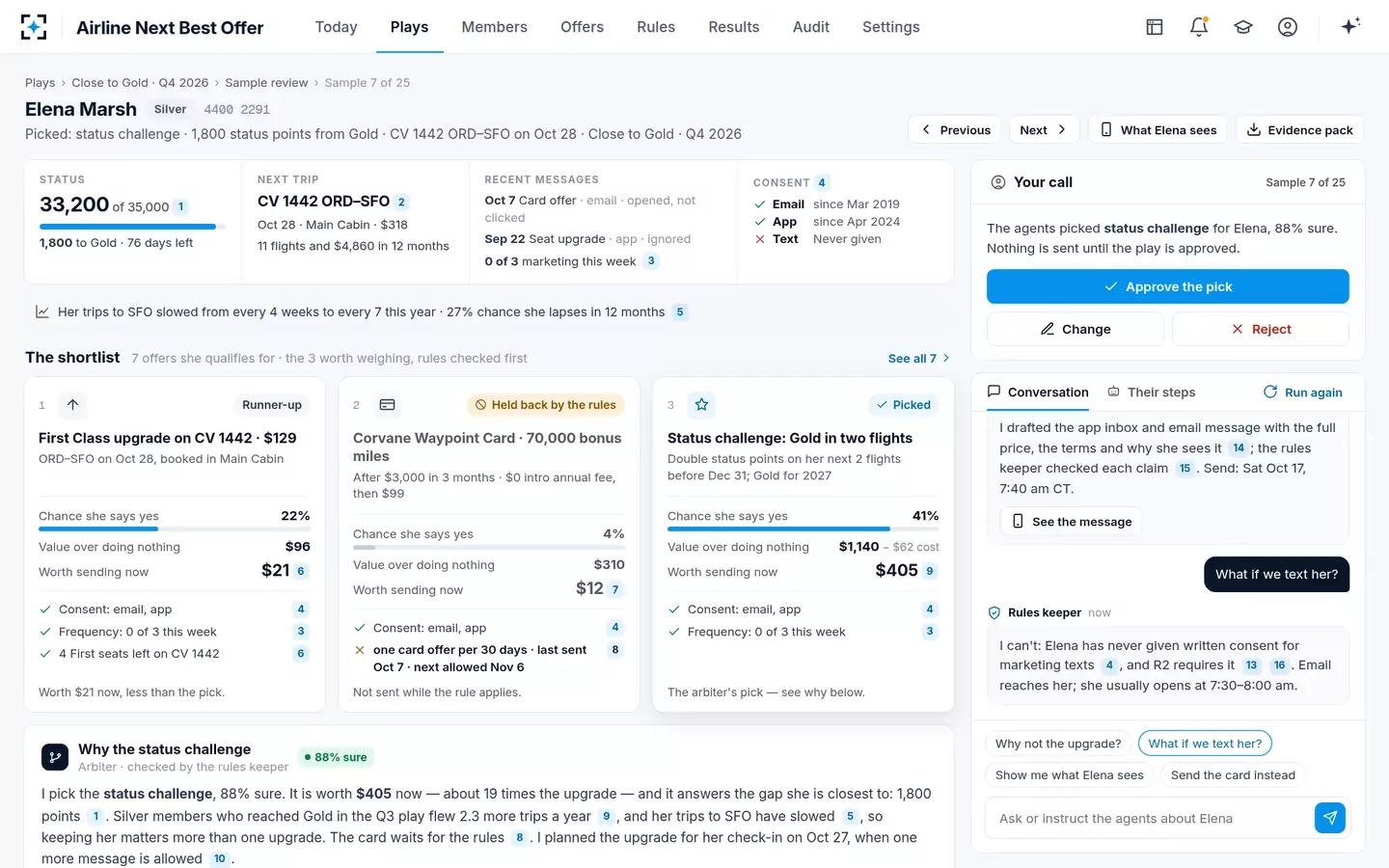Click the app logo icon
This screenshot has width=1389, height=868.
(x=34, y=27)
